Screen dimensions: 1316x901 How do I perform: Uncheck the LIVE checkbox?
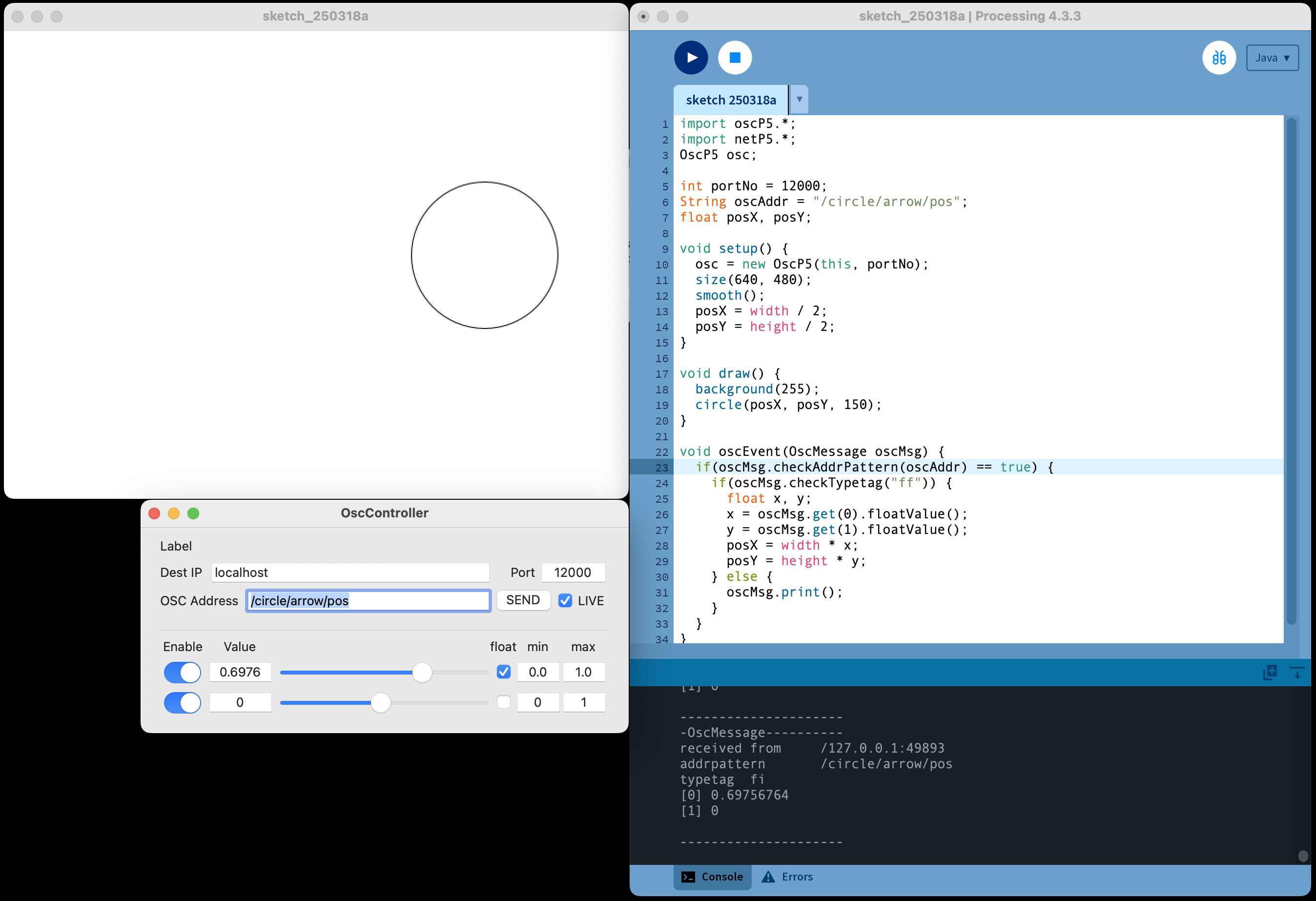(565, 601)
